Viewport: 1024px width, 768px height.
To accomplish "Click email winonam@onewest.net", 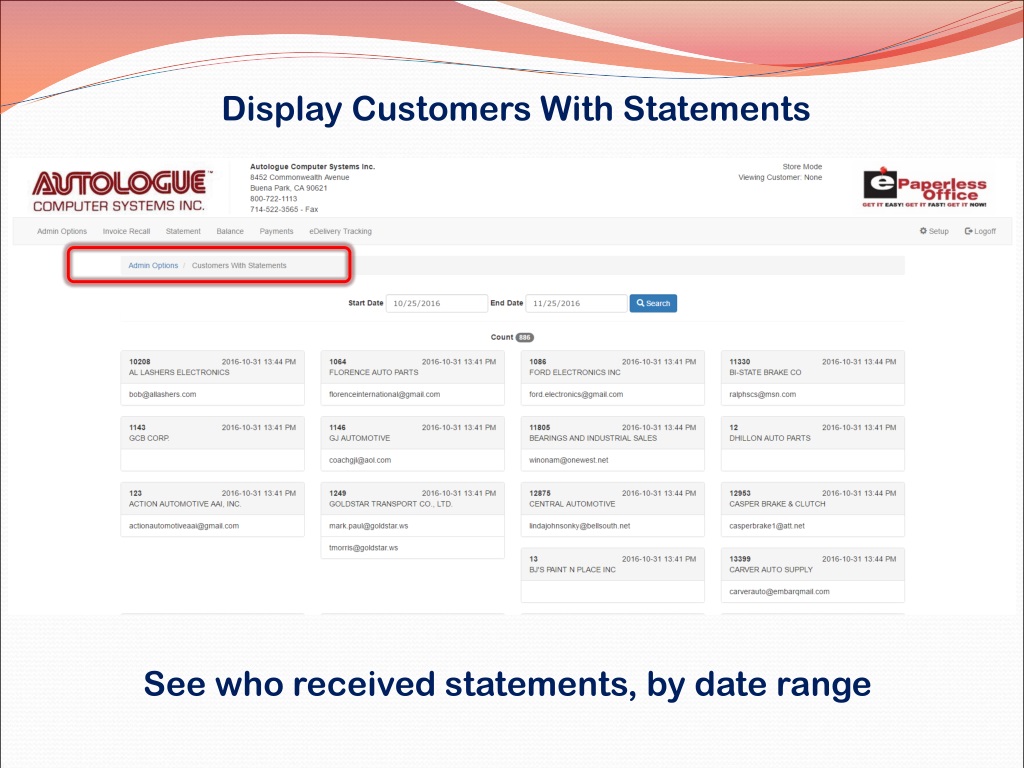I will coord(568,460).
